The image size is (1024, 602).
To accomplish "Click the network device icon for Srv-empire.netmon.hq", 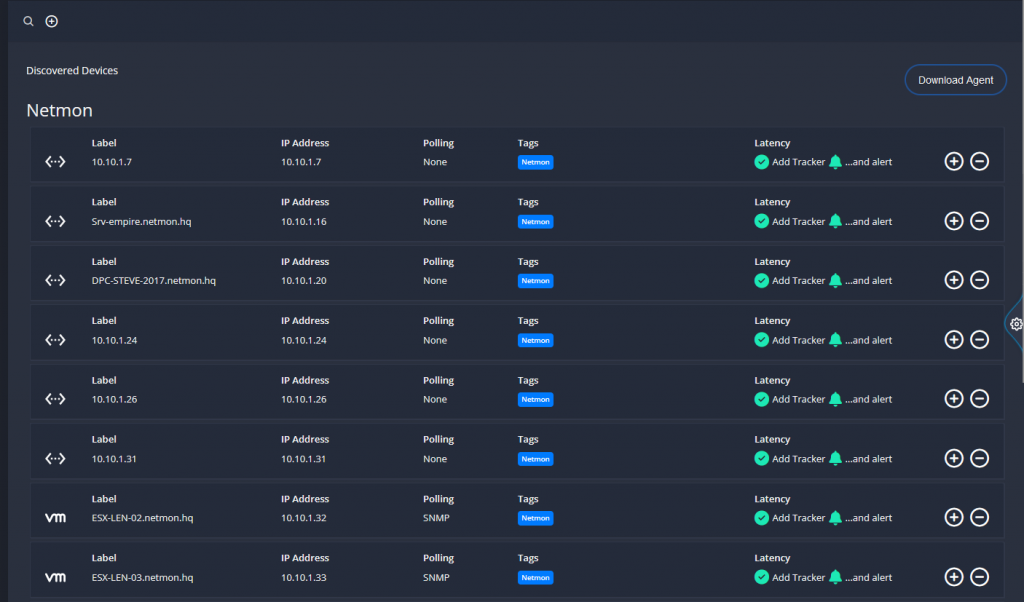I will tap(56, 221).
